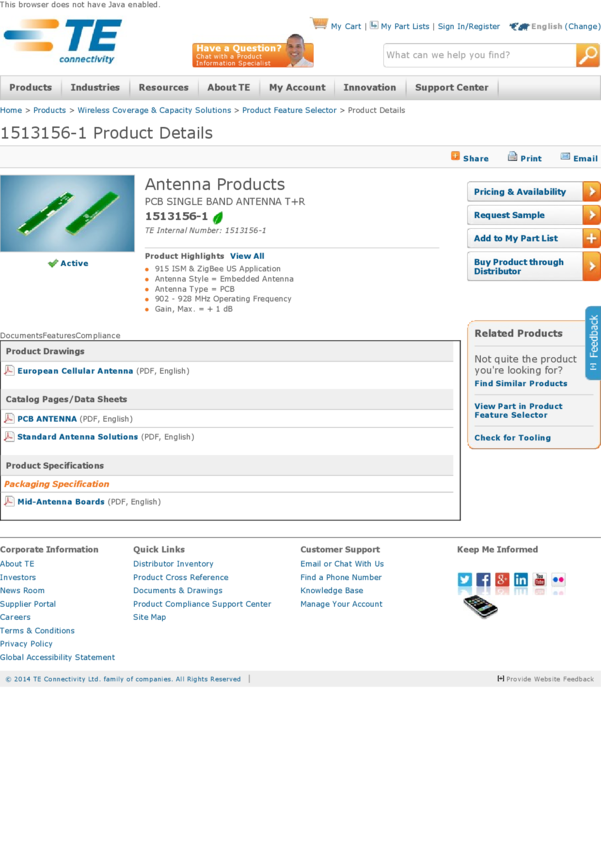Open the Have a Question chat banner

tap(253, 52)
